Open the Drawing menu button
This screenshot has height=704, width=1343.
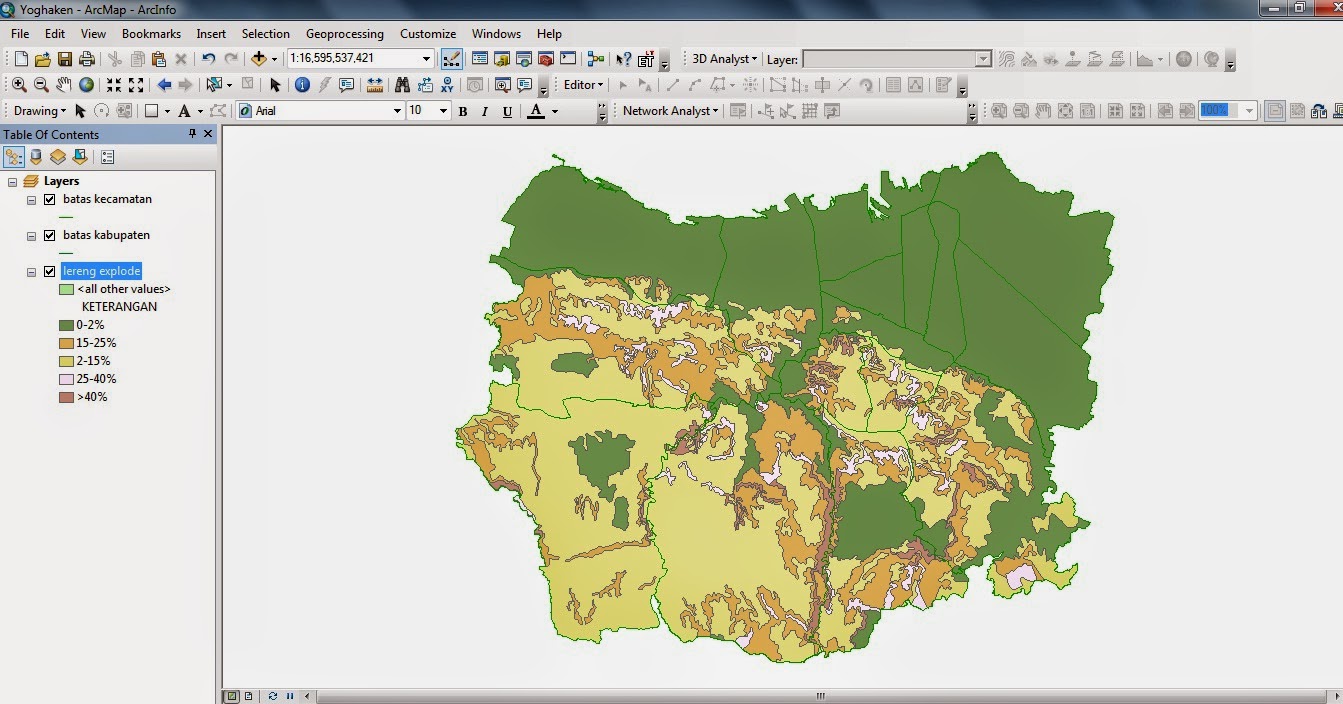[40, 111]
